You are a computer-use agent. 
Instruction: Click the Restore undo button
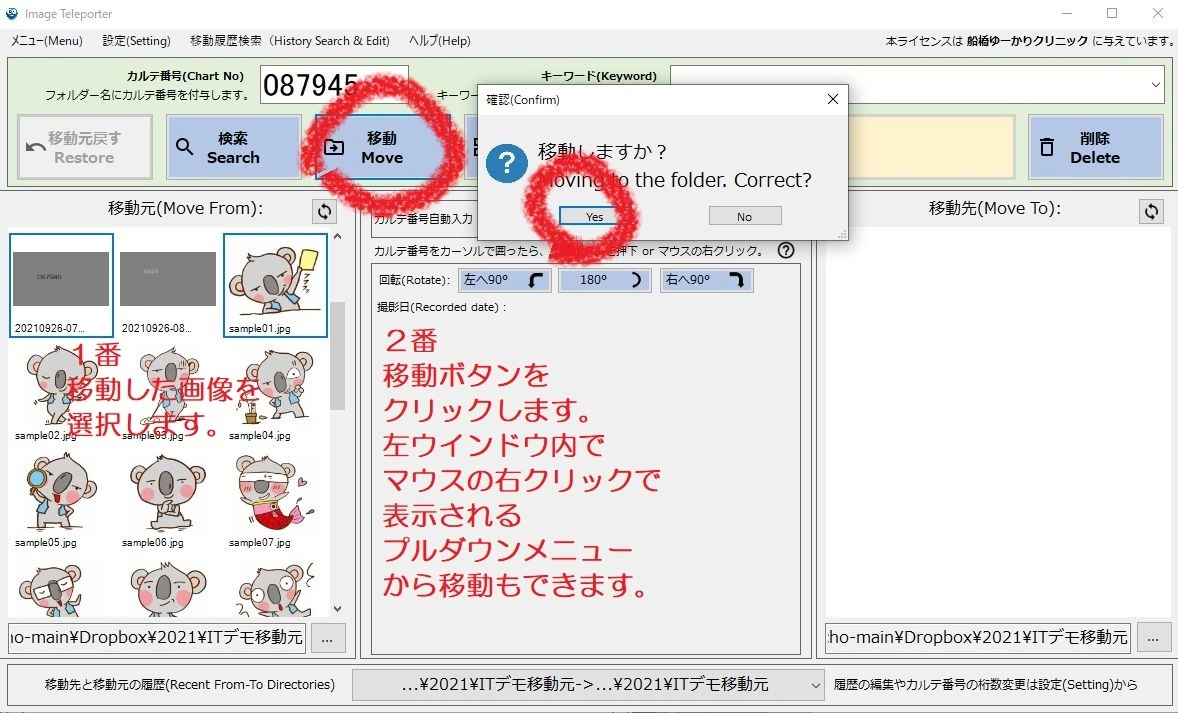coord(85,148)
